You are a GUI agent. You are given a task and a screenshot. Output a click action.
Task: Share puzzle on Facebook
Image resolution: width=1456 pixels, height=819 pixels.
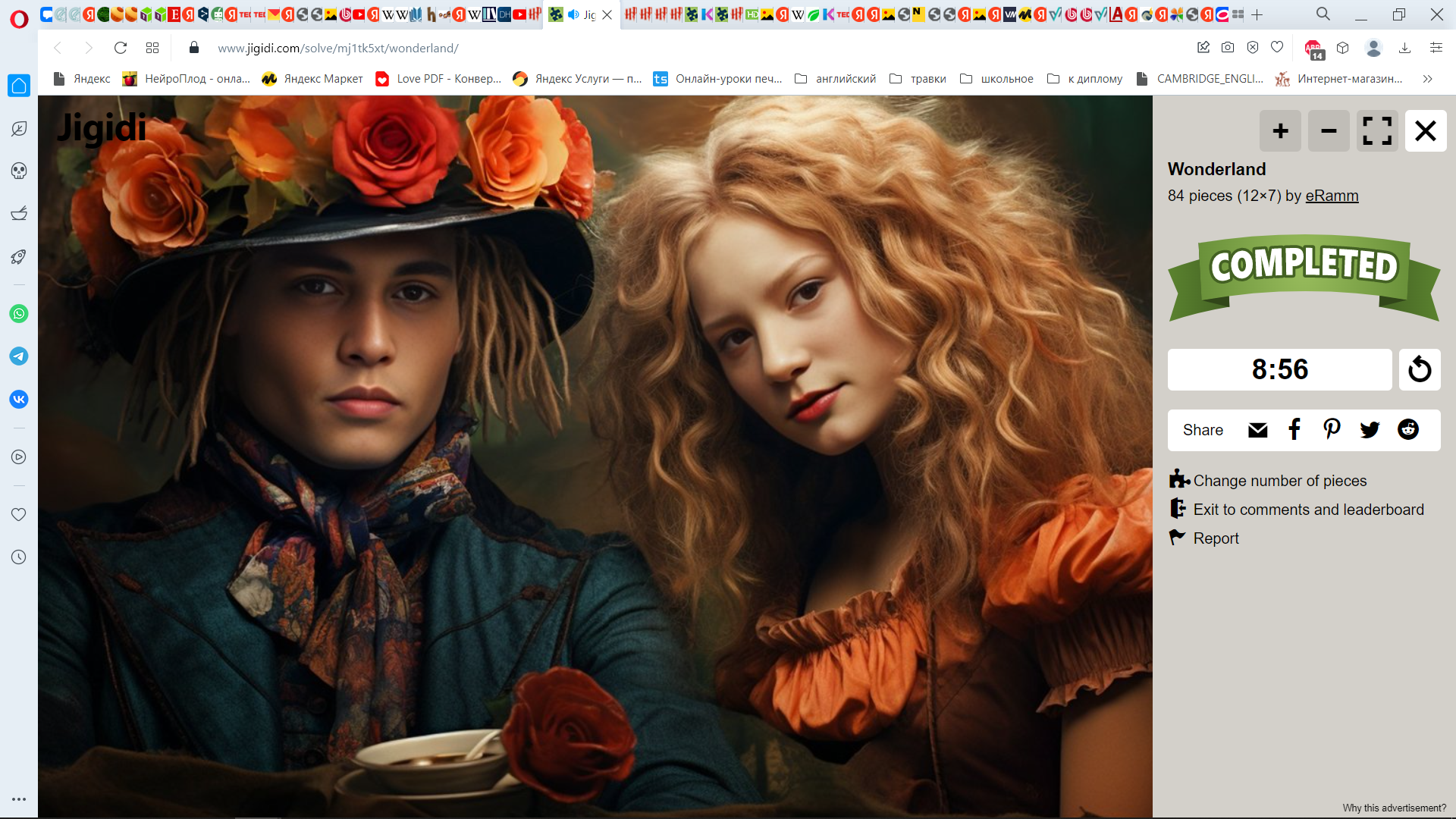pyautogui.click(x=1294, y=430)
